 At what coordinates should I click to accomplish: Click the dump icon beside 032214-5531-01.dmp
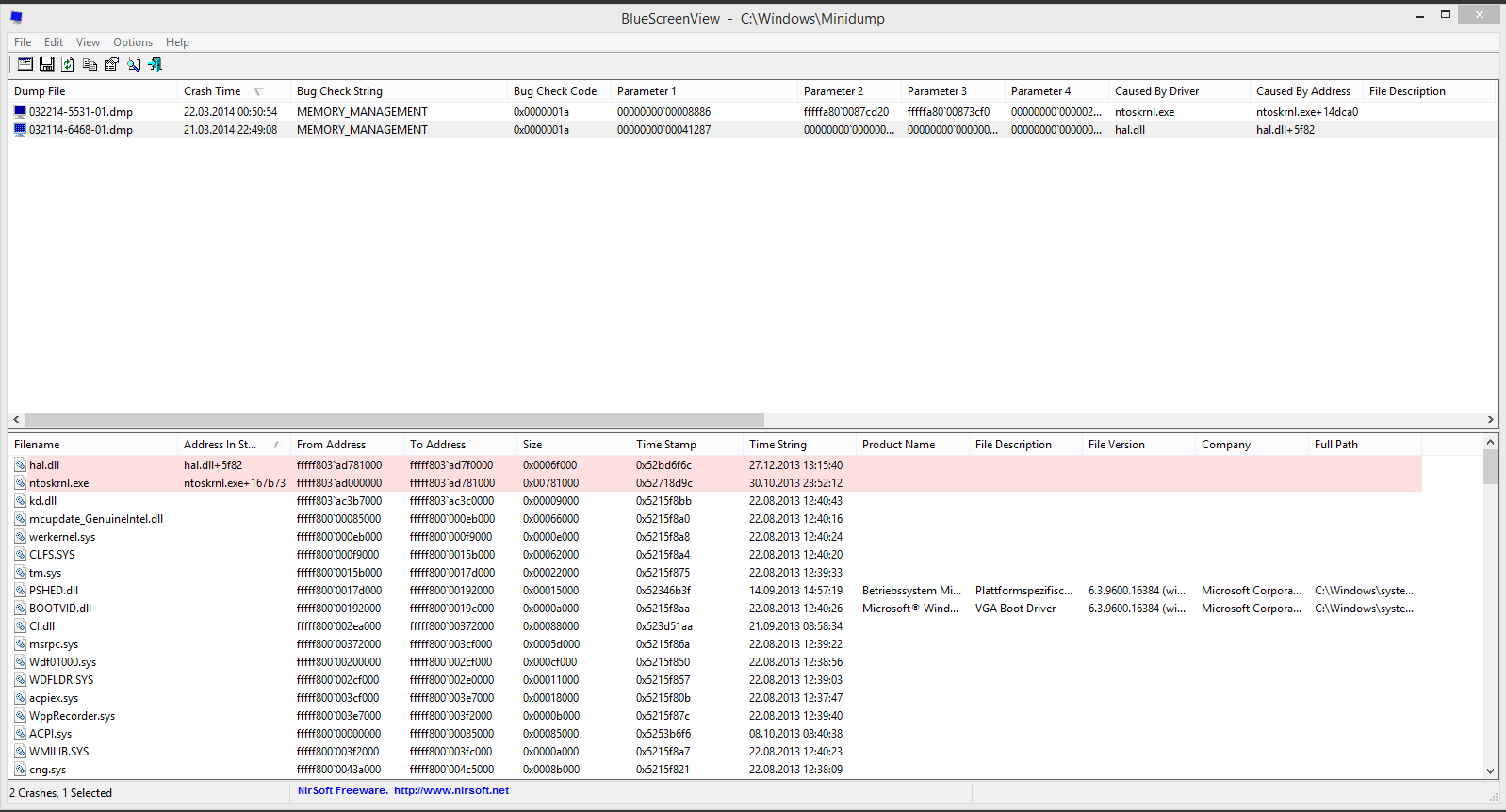point(20,111)
